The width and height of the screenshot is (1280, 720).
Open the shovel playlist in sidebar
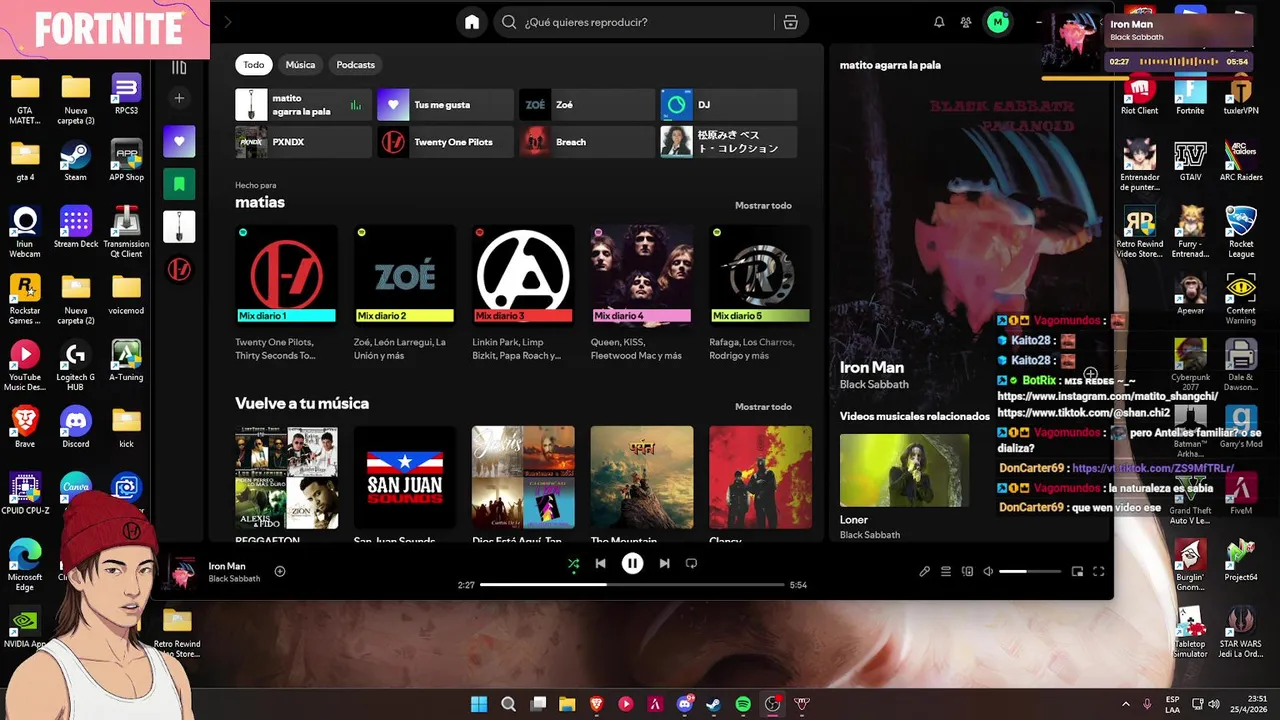point(179,227)
